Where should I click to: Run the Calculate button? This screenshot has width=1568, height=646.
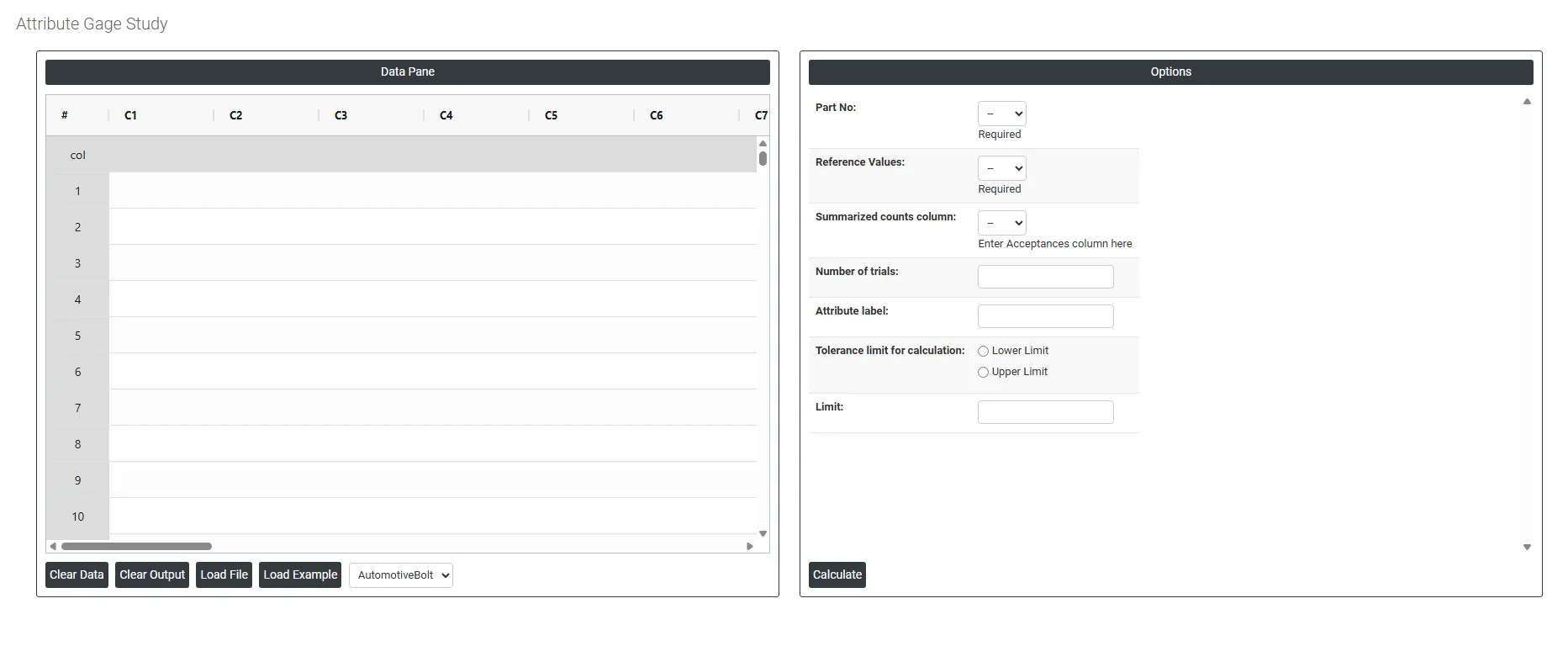[837, 575]
